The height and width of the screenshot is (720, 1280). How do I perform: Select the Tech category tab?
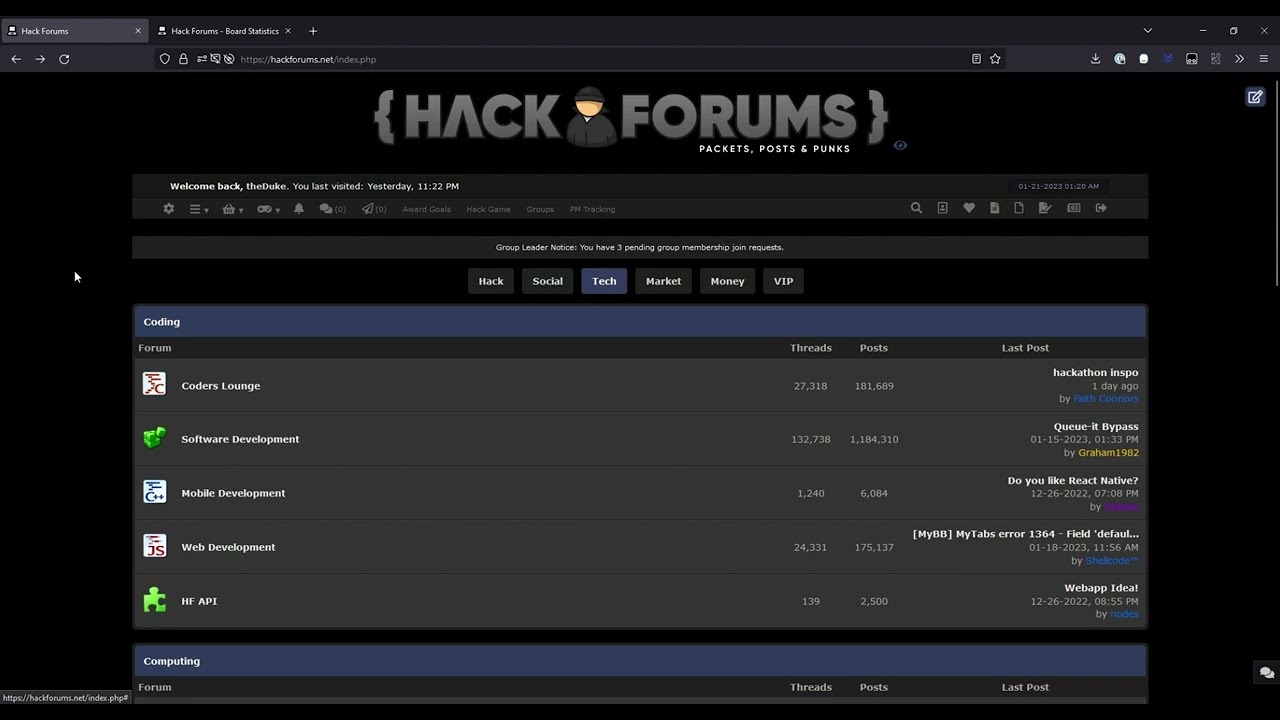pyautogui.click(x=604, y=281)
